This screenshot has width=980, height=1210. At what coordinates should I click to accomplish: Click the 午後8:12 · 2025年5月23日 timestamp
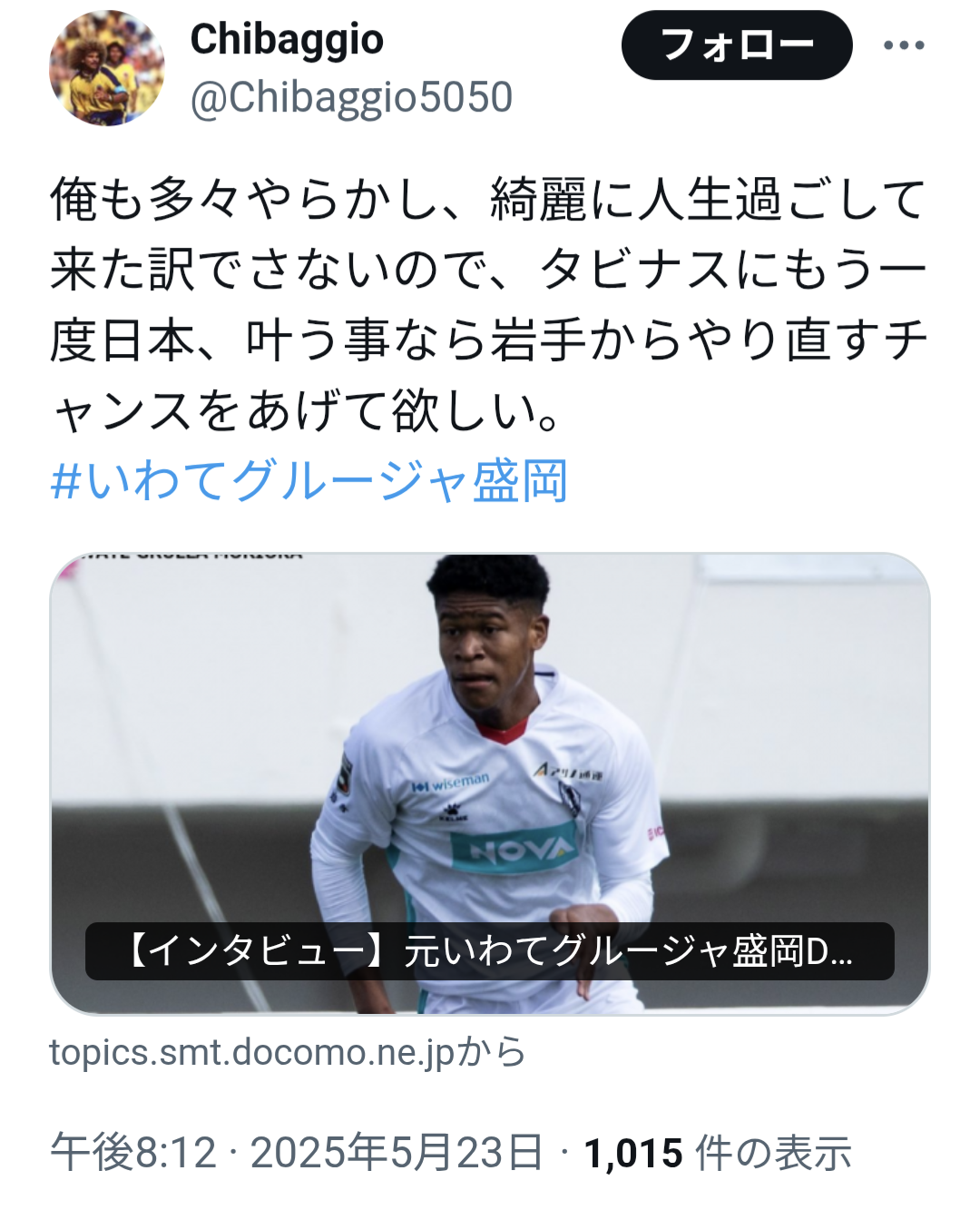click(297, 1153)
